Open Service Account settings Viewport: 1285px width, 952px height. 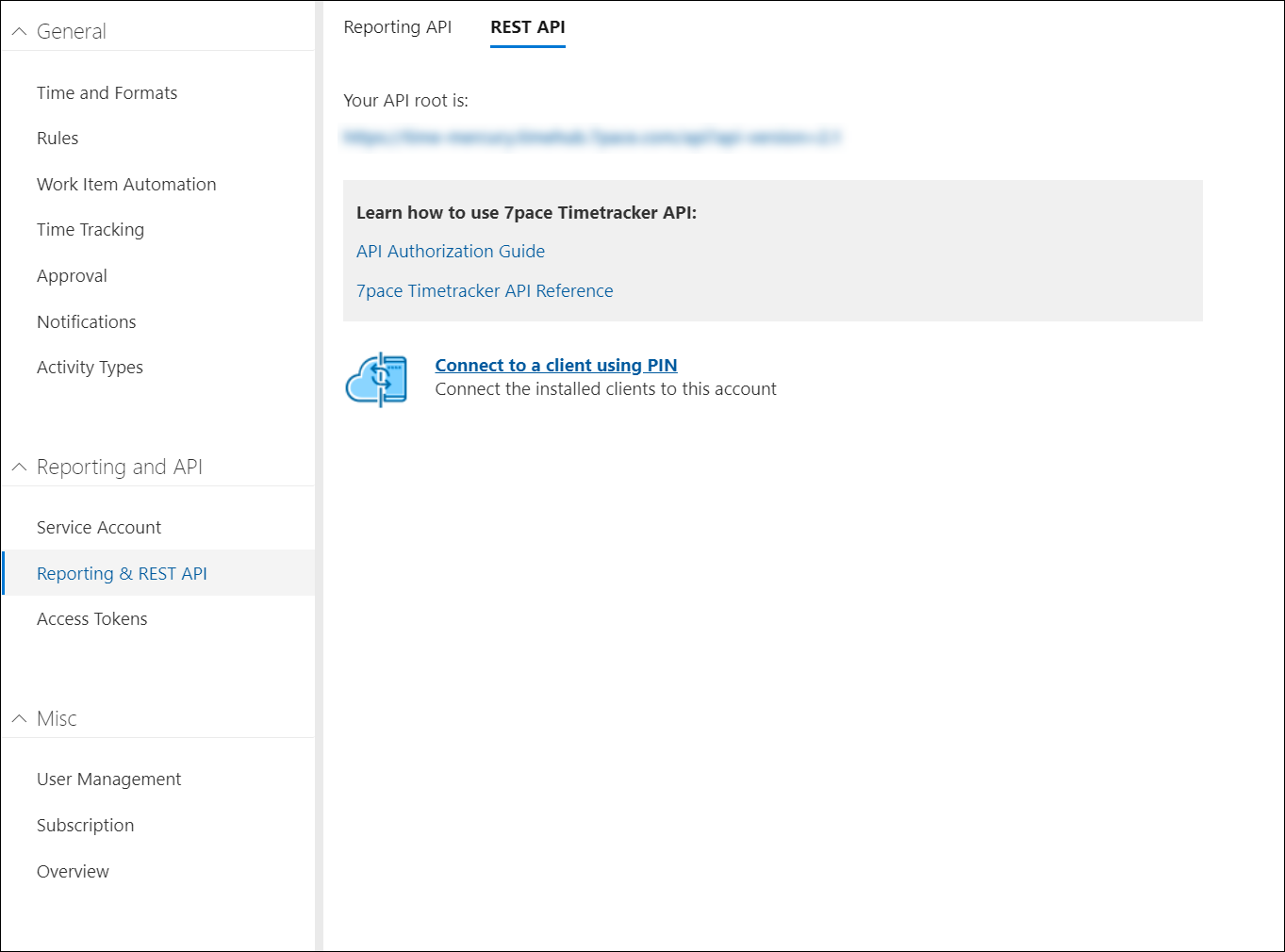click(x=99, y=527)
